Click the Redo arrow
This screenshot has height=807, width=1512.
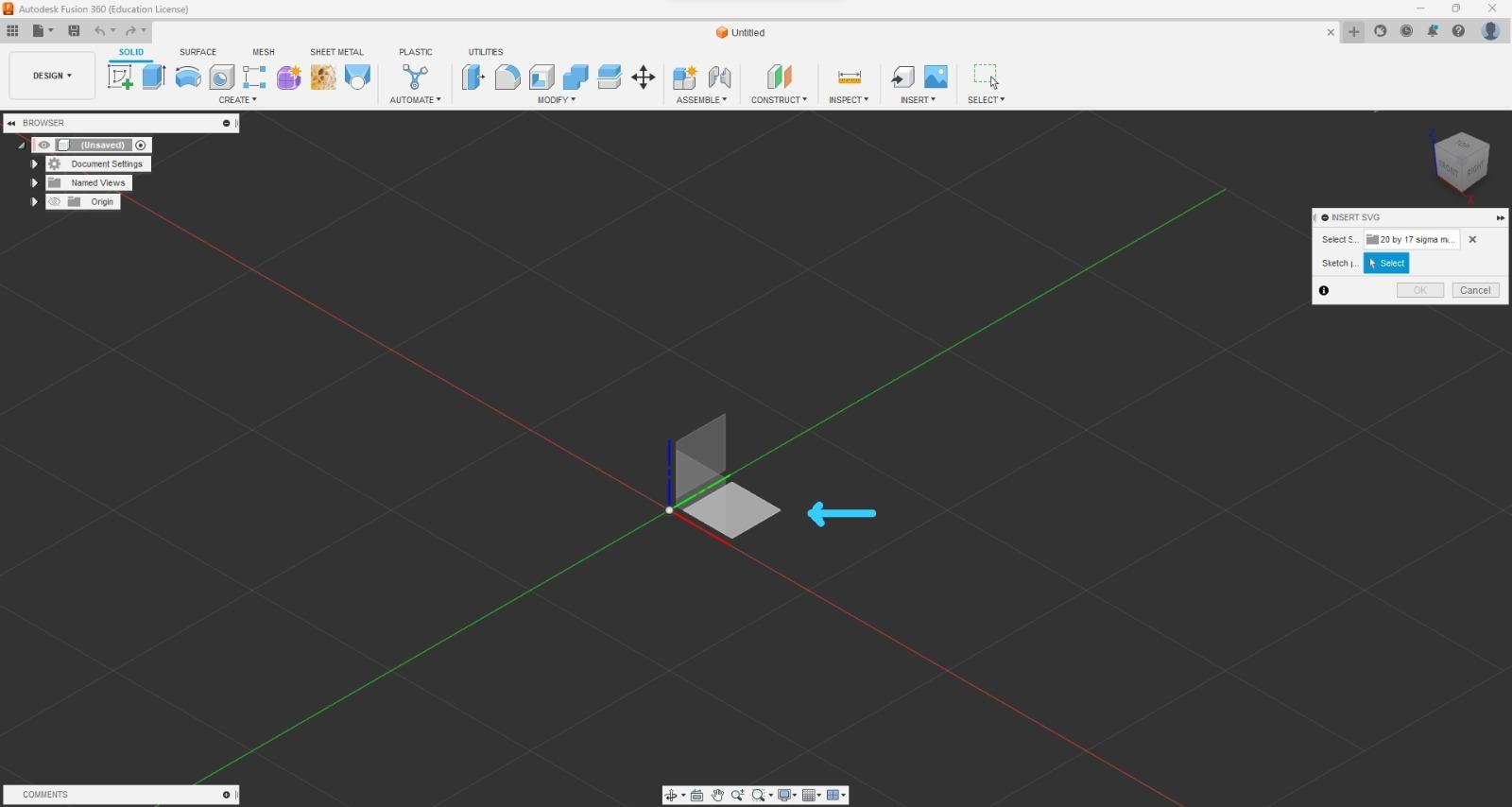tap(130, 31)
